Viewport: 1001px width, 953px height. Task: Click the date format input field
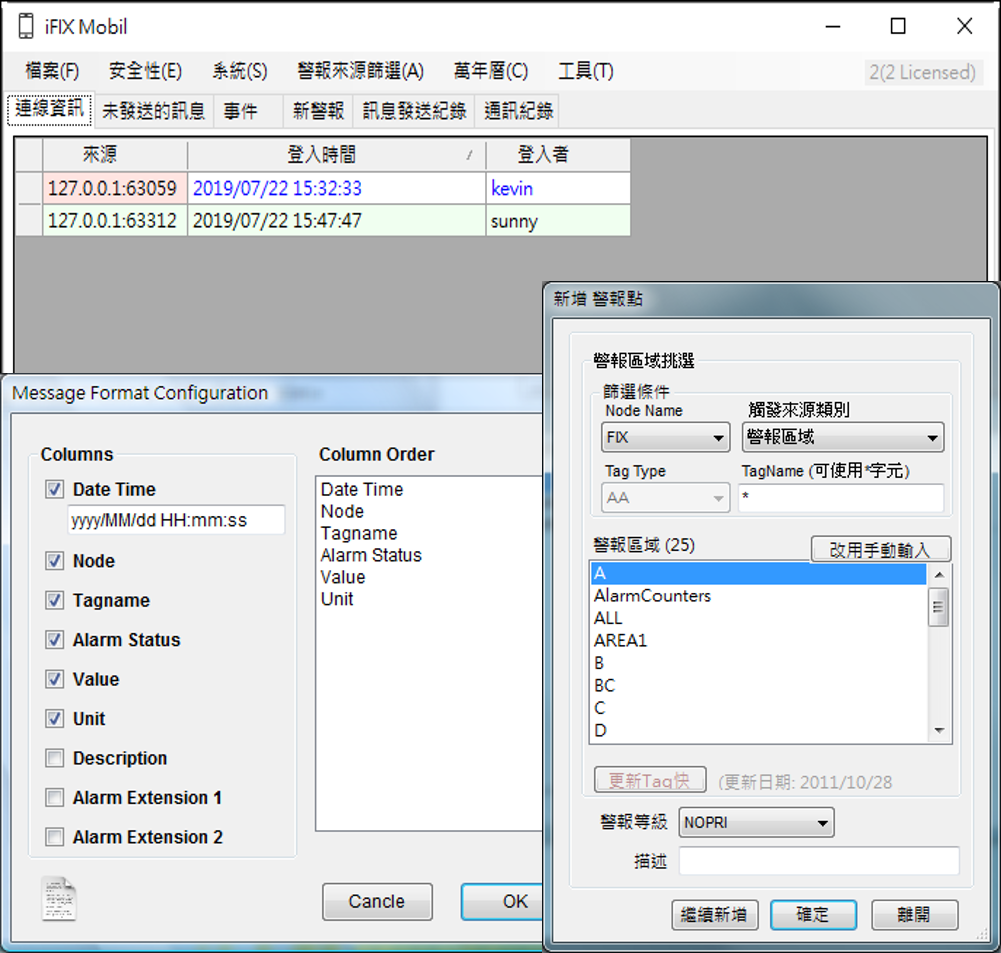tap(176, 520)
